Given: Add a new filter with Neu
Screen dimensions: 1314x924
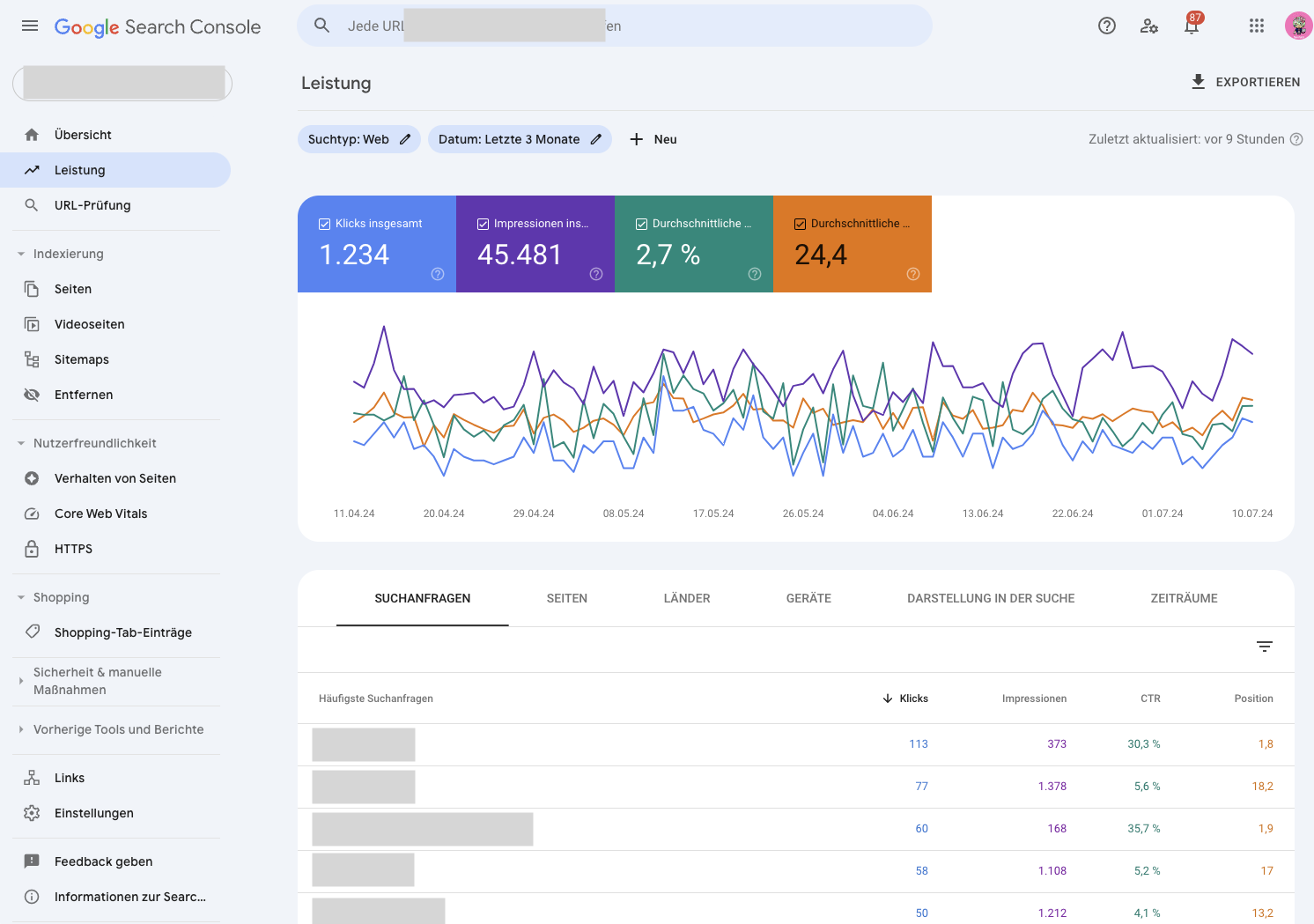Looking at the screenshot, I should 653,139.
